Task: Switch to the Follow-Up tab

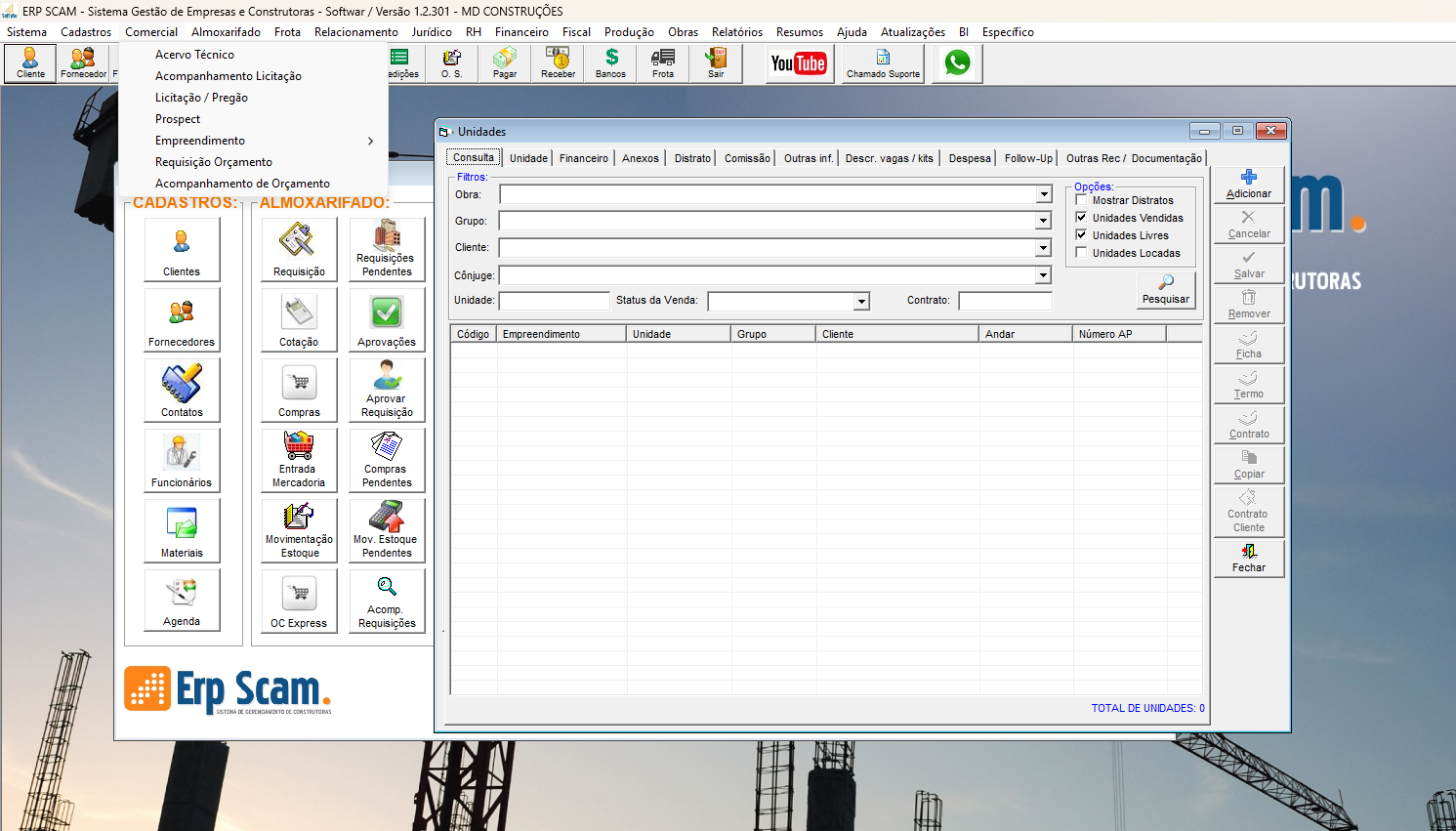Action: click(1028, 158)
